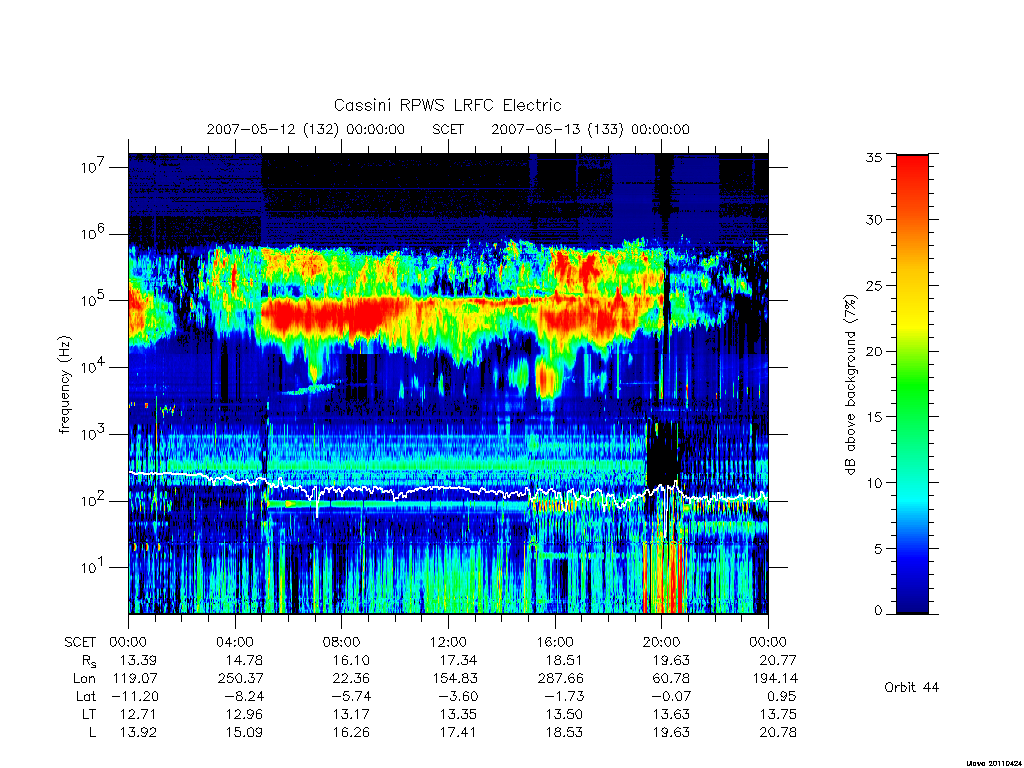Image resolution: width=1024 pixels, height=768 pixels.
Task: Click the 10^4 frequency axis tick label
Action: click(93, 366)
